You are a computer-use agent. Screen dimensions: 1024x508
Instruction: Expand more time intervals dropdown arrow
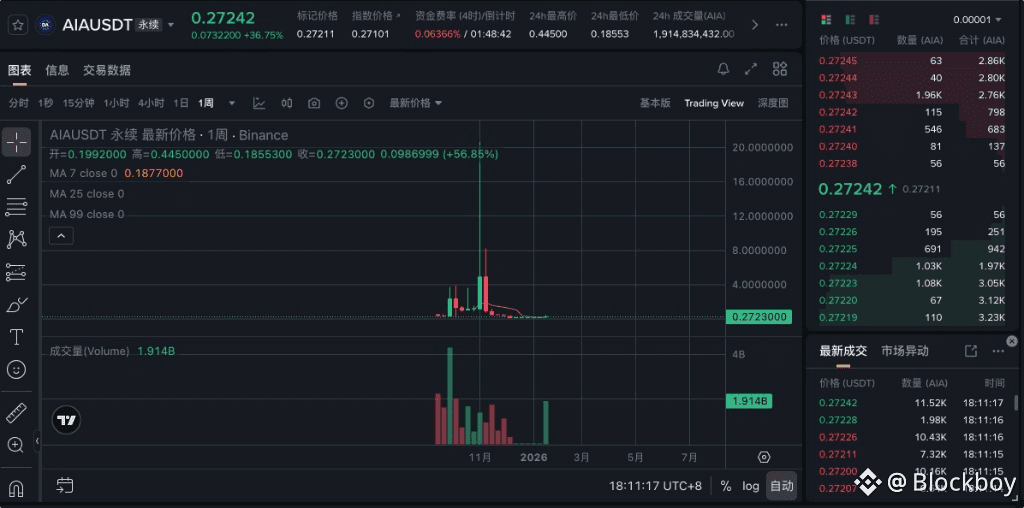point(232,103)
